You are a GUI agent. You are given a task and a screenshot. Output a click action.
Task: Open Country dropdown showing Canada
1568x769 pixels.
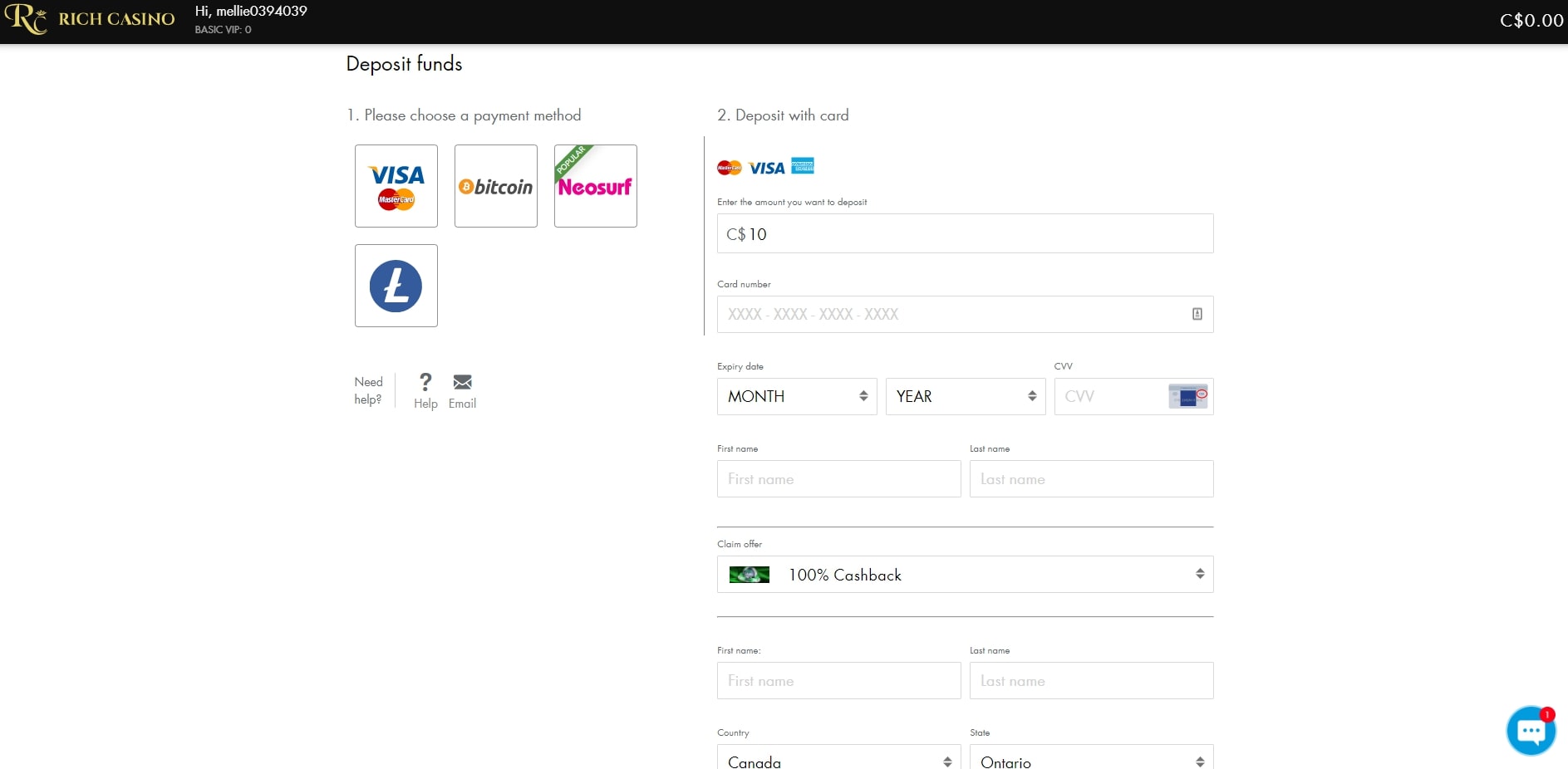coord(839,757)
